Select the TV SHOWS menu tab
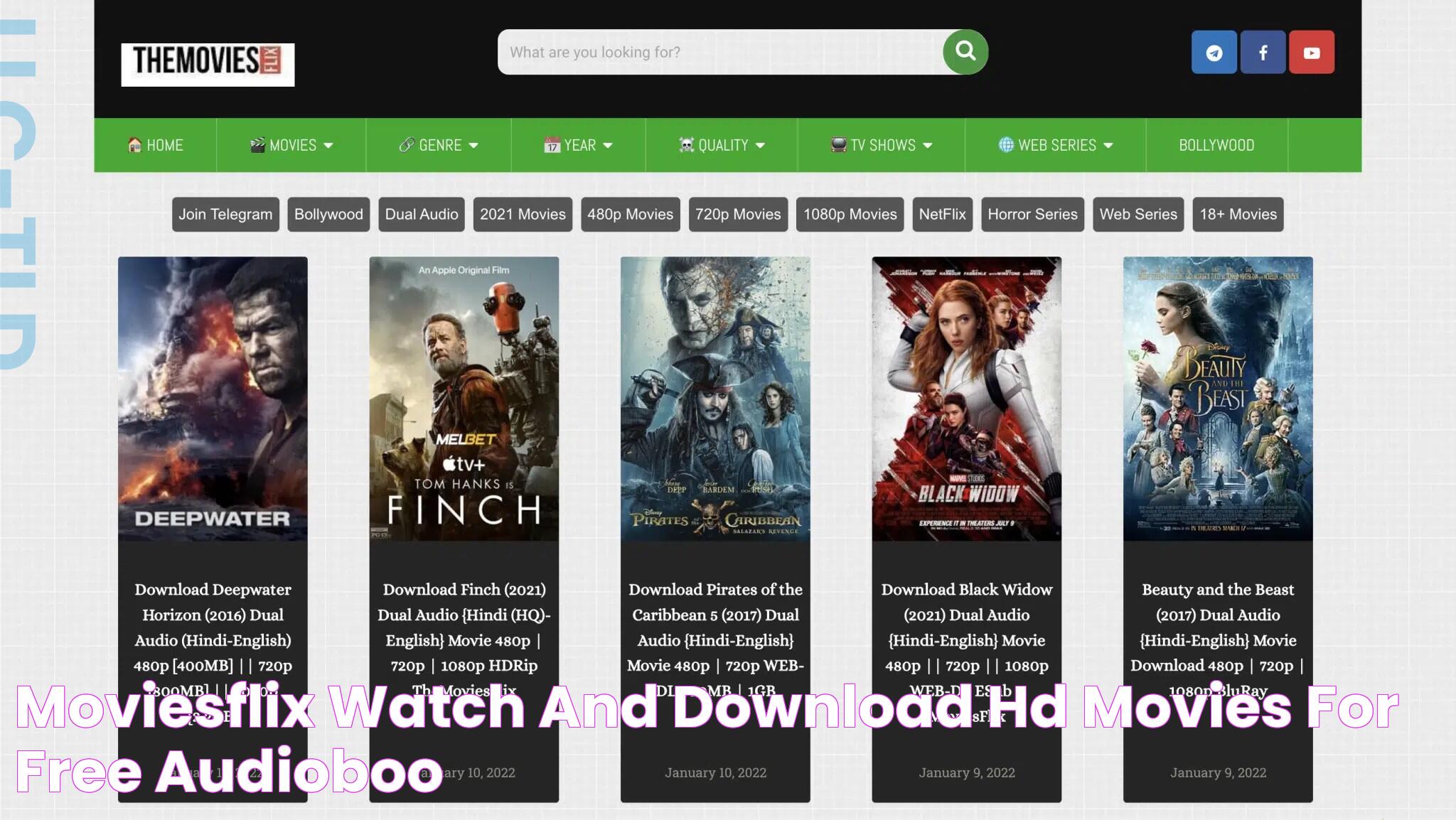The width and height of the screenshot is (1456, 820). (880, 144)
